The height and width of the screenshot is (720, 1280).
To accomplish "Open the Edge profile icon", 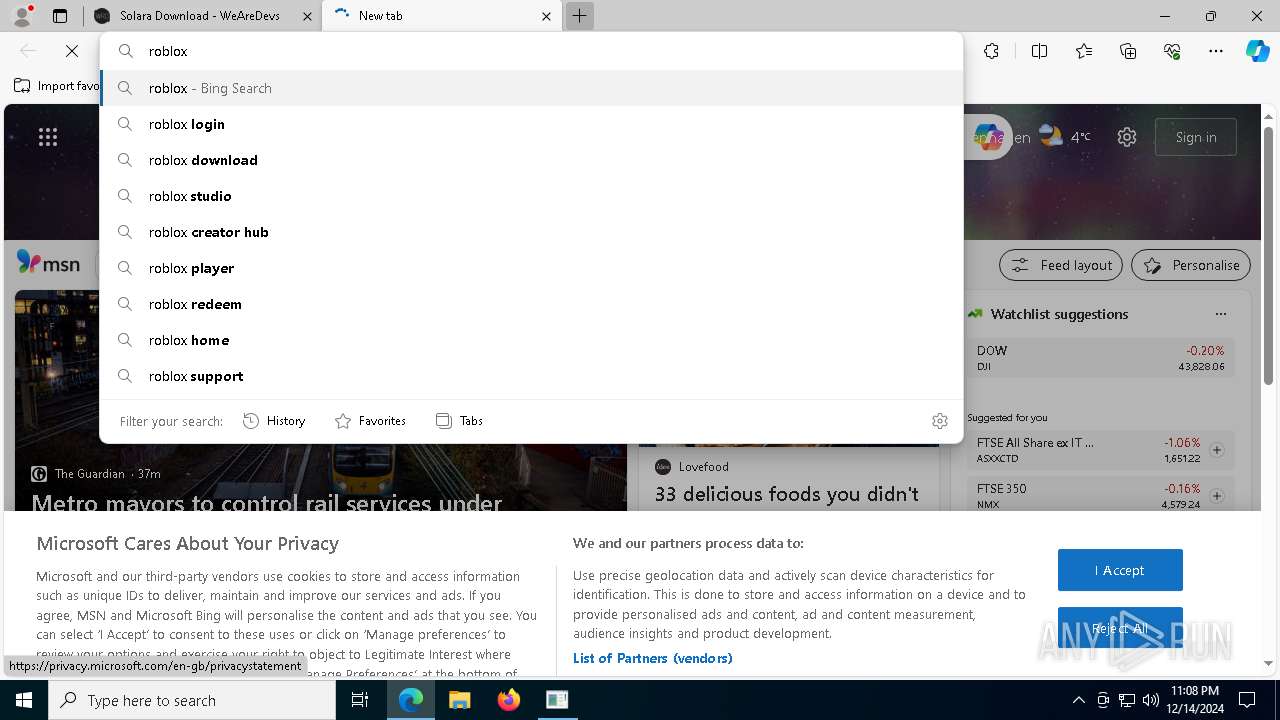I will 22,15.
